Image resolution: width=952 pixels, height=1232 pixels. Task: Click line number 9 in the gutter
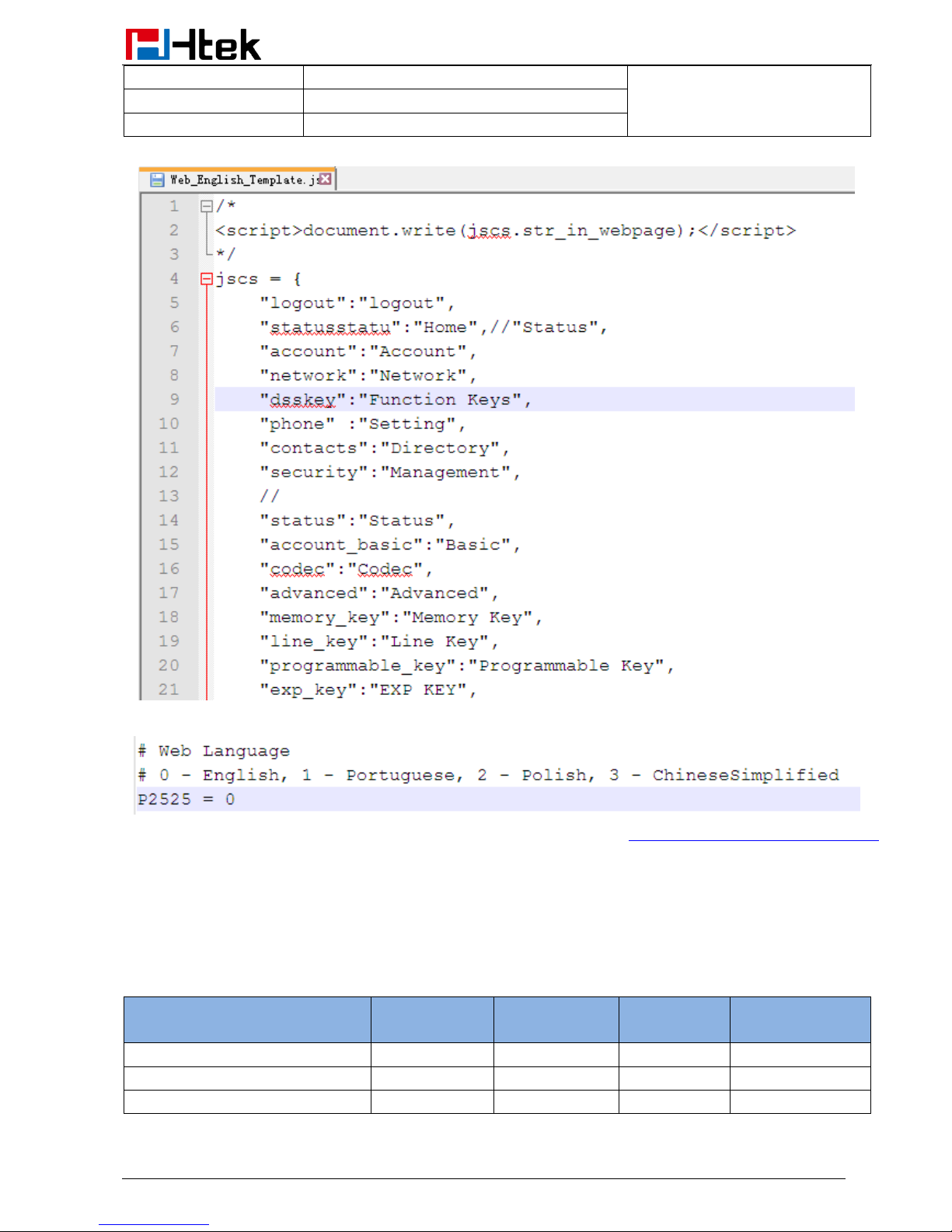[x=174, y=400]
